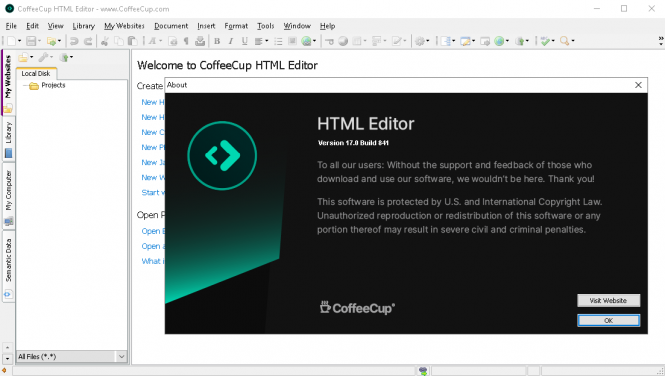Open the New document dropdown arrow

(20, 41)
